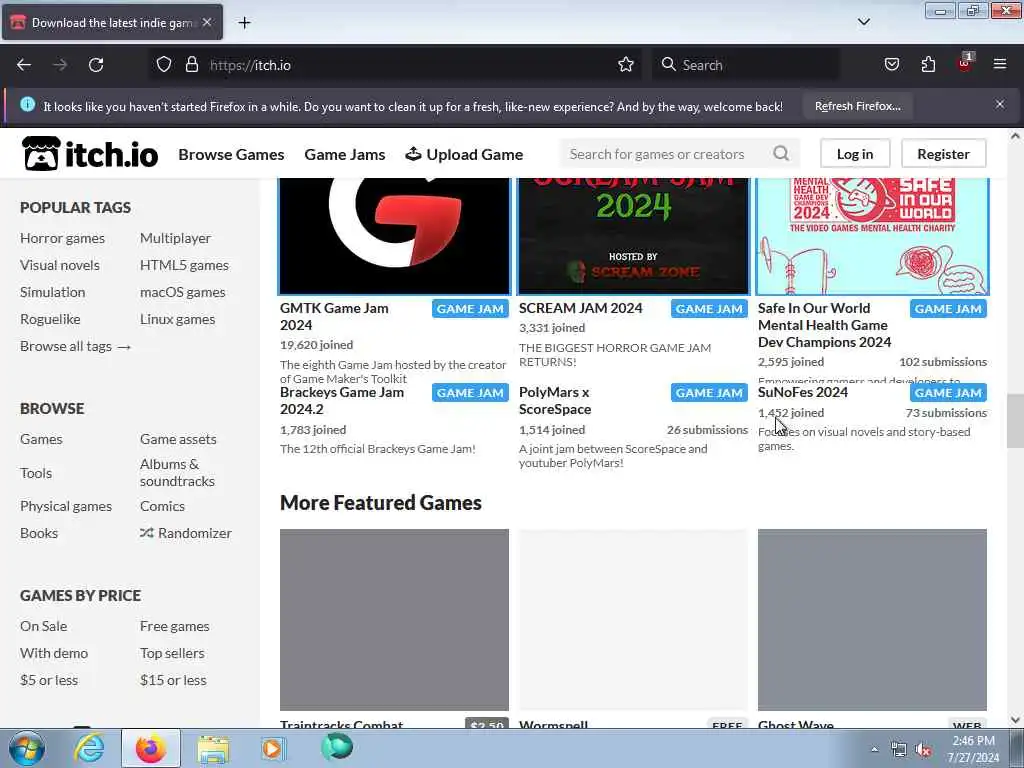The height and width of the screenshot is (768, 1024).
Task: Open Windows Explorer folder from taskbar
Action: pos(213,748)
